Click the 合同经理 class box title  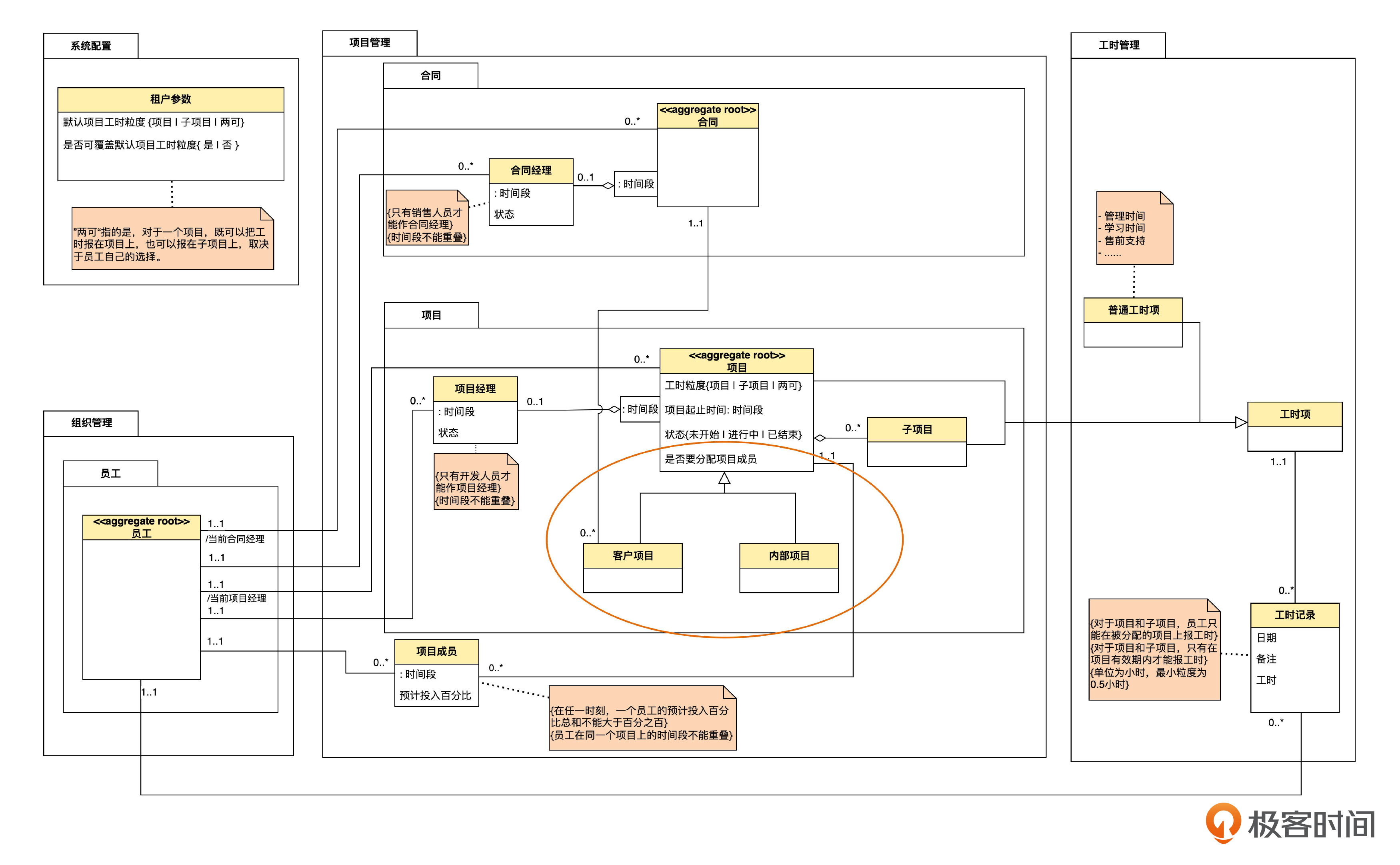[x=531, y=170]
